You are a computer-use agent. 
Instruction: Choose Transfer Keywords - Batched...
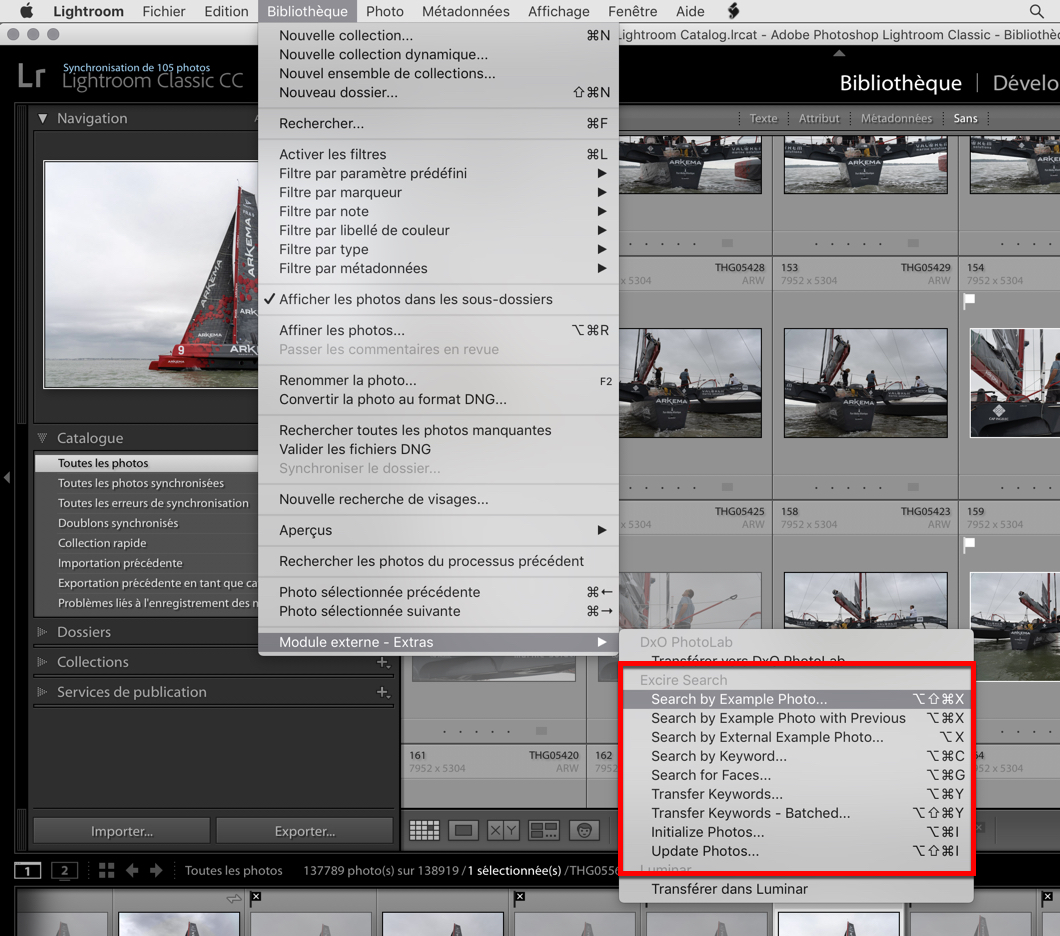click(796, 813)
